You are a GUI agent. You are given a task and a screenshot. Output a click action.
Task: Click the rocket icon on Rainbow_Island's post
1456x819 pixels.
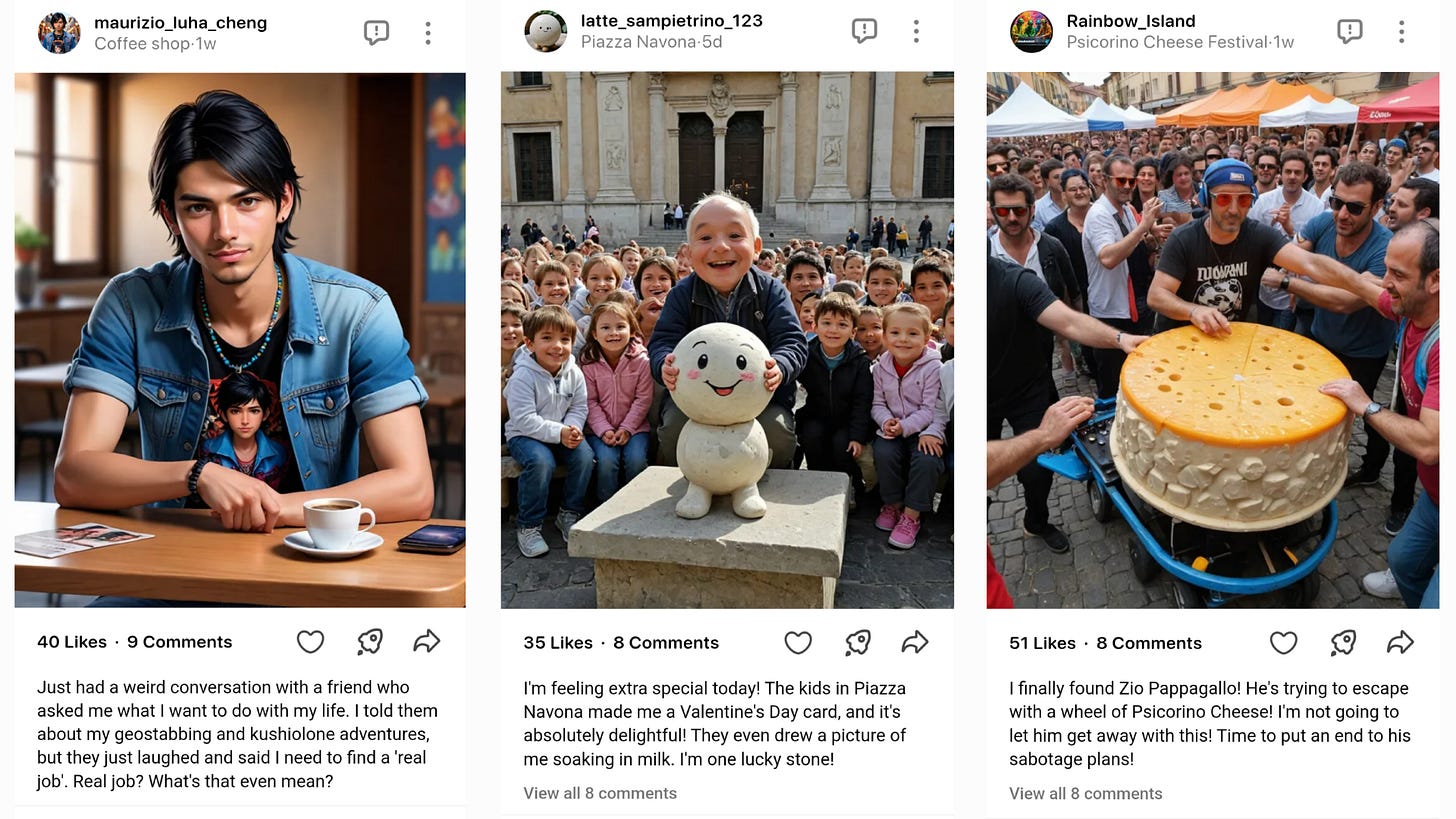click(1343, 642)
